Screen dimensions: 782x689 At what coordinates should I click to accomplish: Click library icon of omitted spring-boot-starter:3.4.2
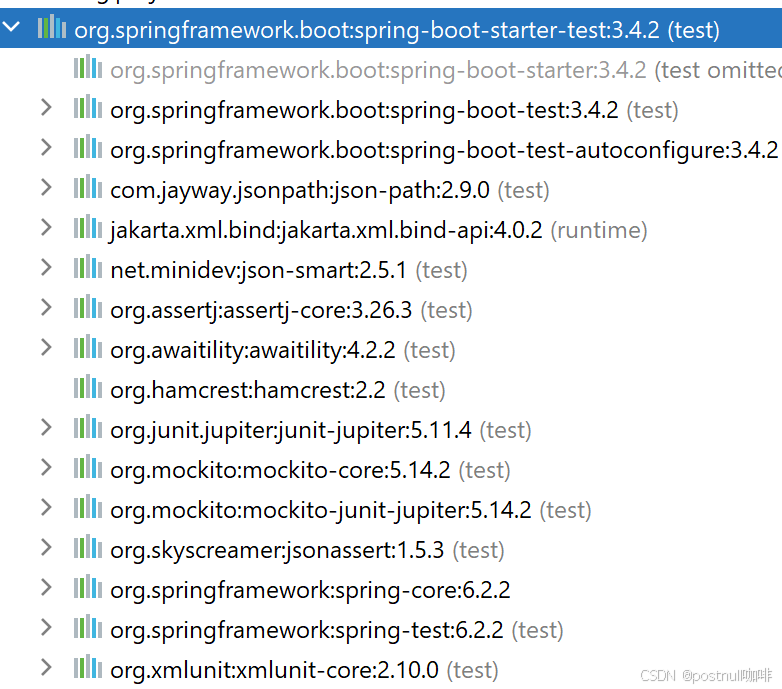click(88, 67)
